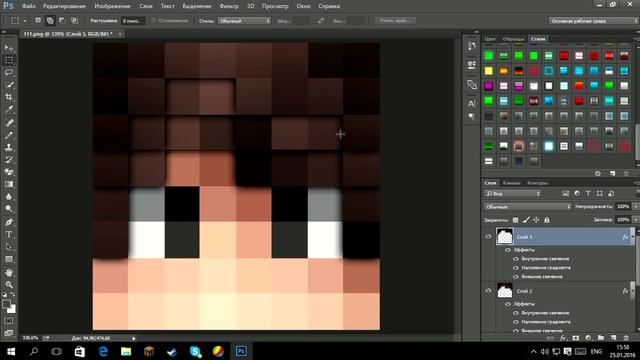Open the Изображение menu
The image size is (640, 360).
coord(112,6)
